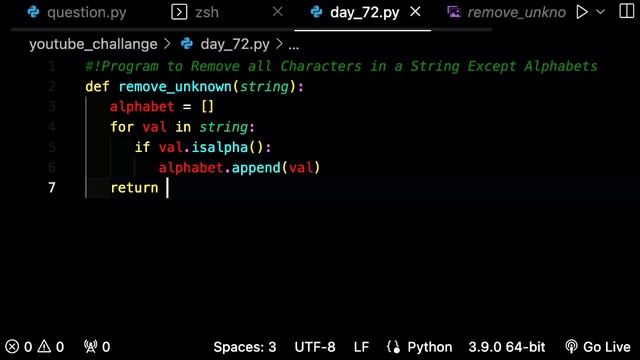The image size is (640, 360).
Task: Click the Python icon on question.py tab
Action: tap(33, 12)
